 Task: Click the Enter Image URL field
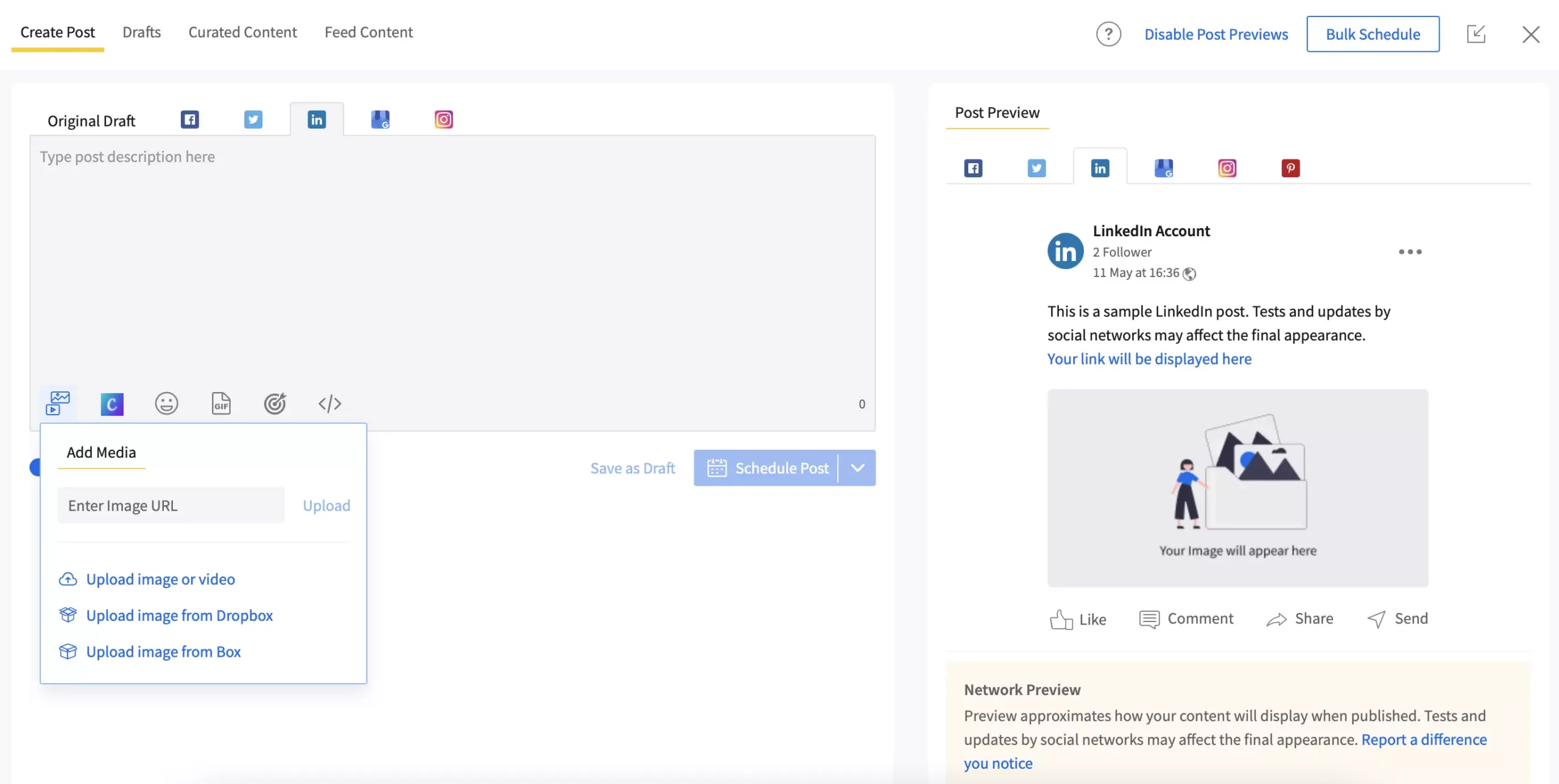171,505
